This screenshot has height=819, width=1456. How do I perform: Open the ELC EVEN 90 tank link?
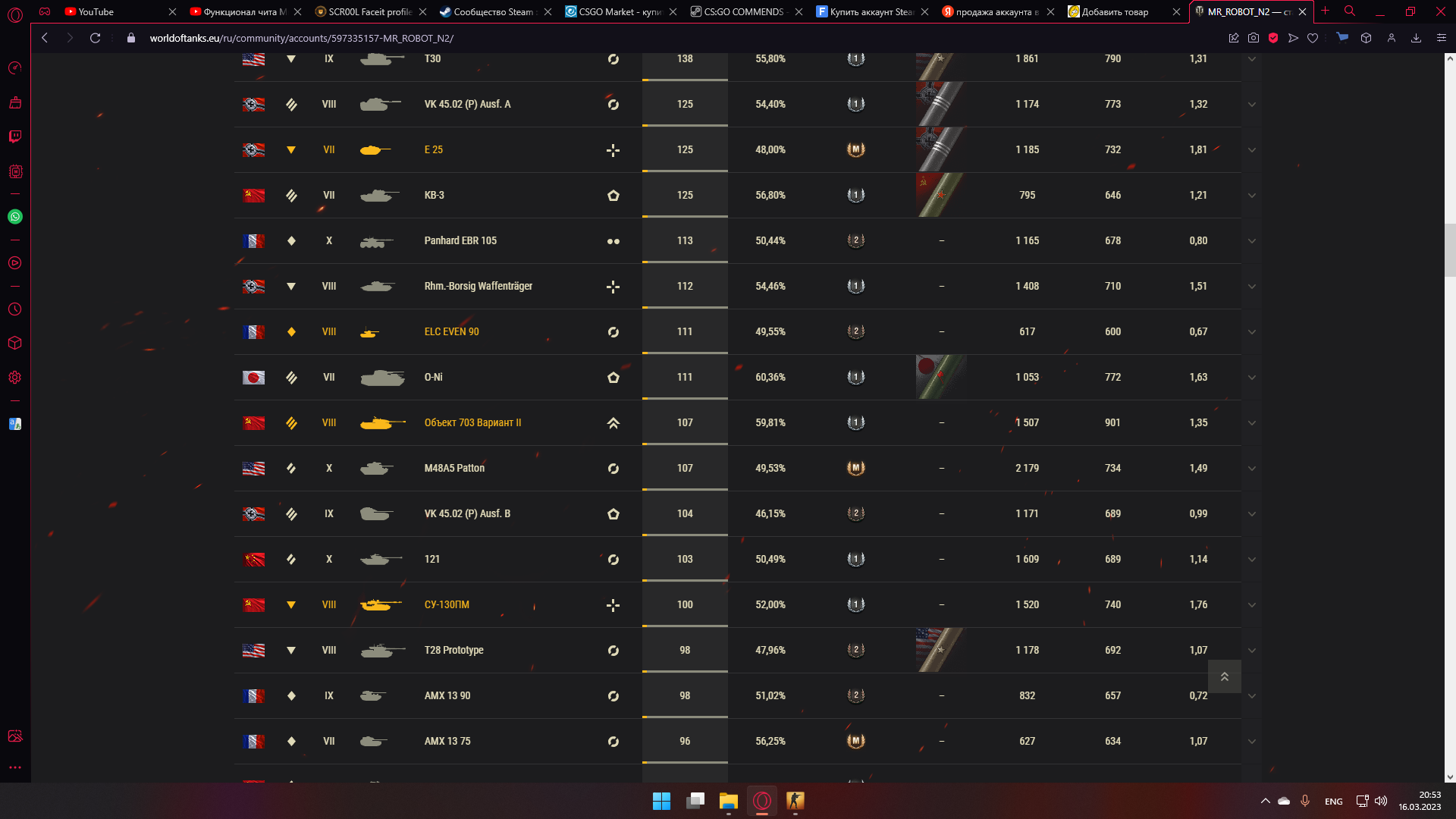click(x=452, y=331)
